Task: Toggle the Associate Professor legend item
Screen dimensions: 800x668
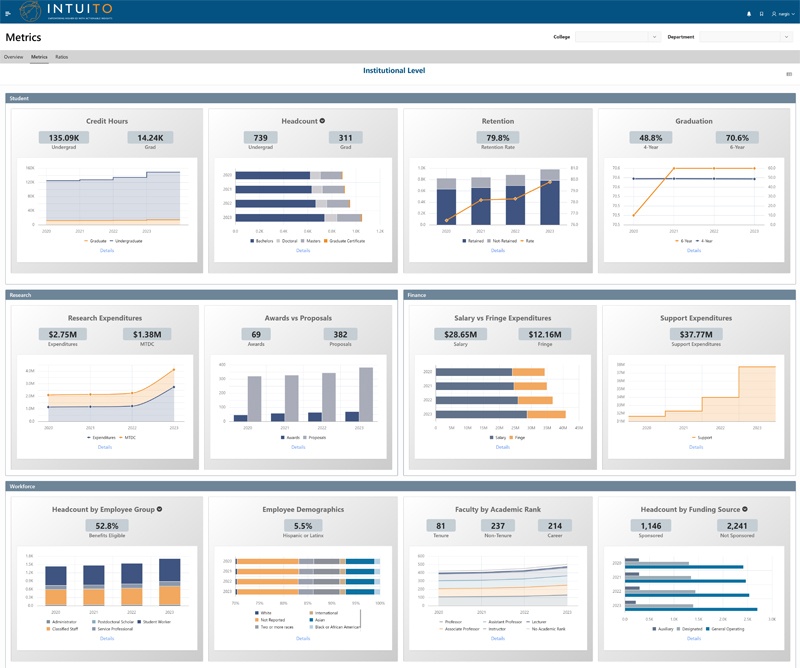Action: (459, 629)
